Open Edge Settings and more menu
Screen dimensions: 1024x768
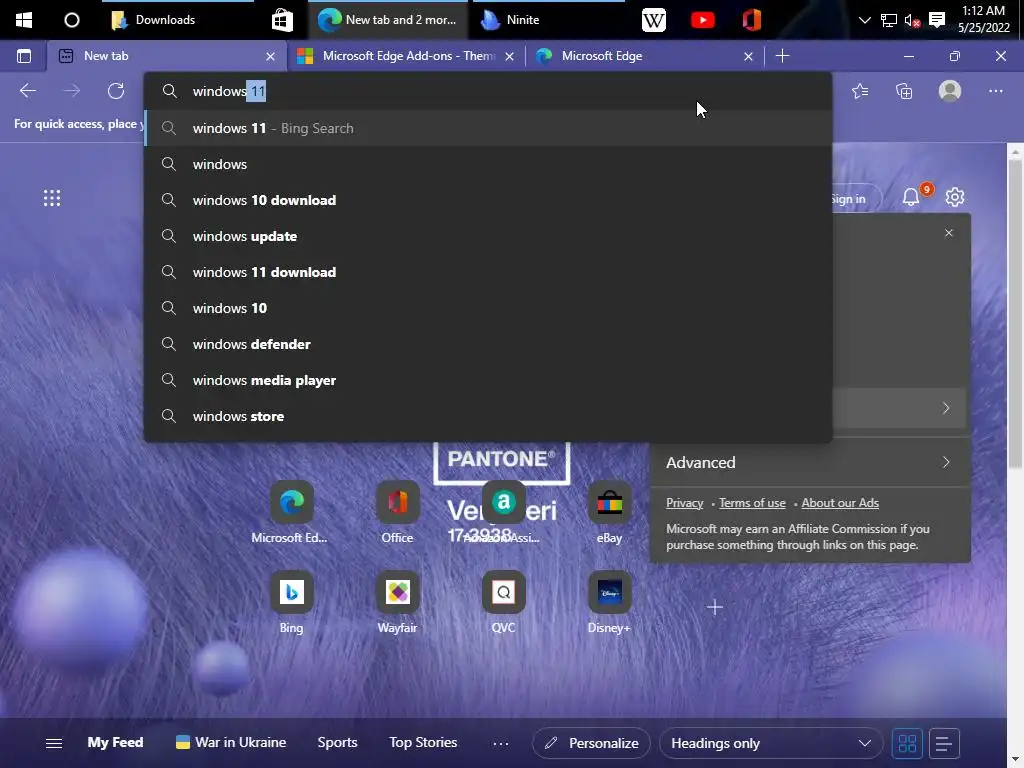995,91
